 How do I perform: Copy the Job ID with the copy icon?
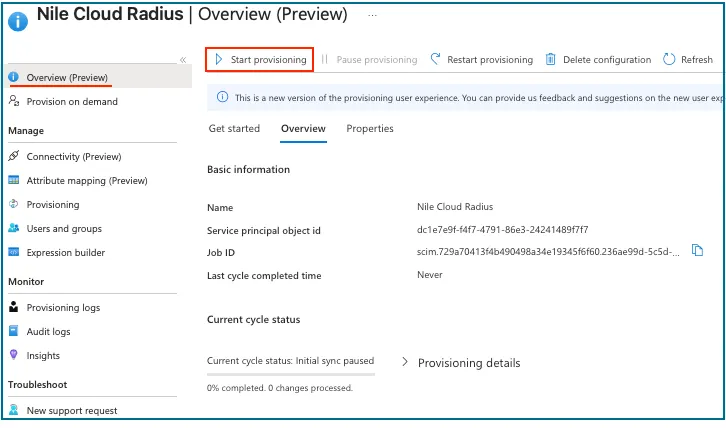tap(697, 251)
